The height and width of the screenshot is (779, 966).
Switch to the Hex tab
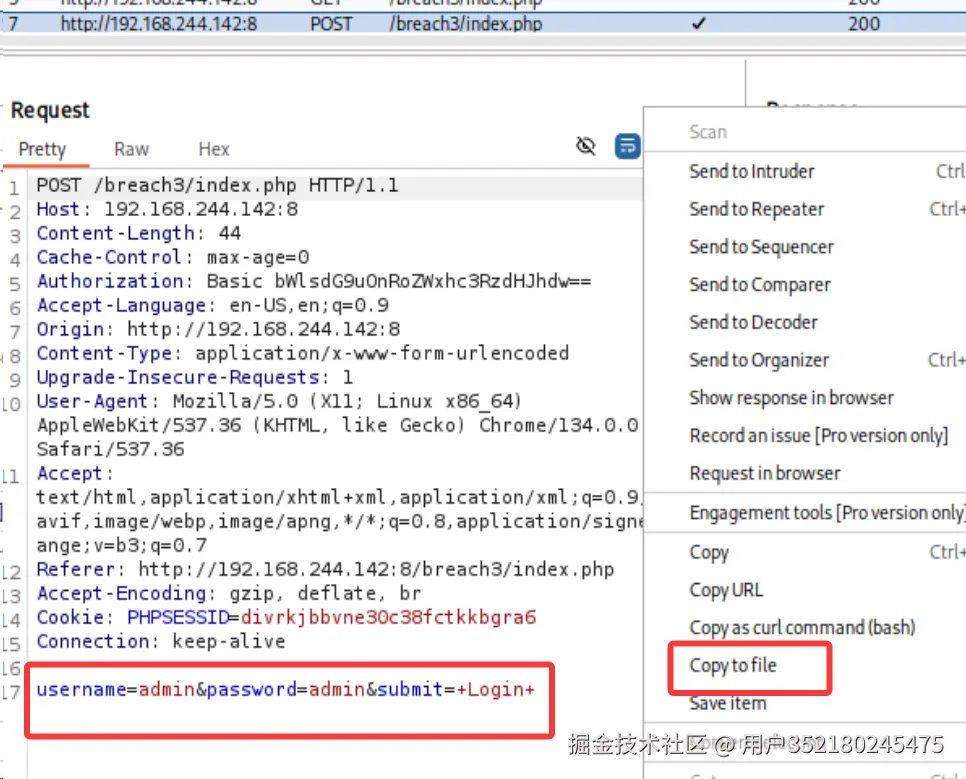pos(214,149)
